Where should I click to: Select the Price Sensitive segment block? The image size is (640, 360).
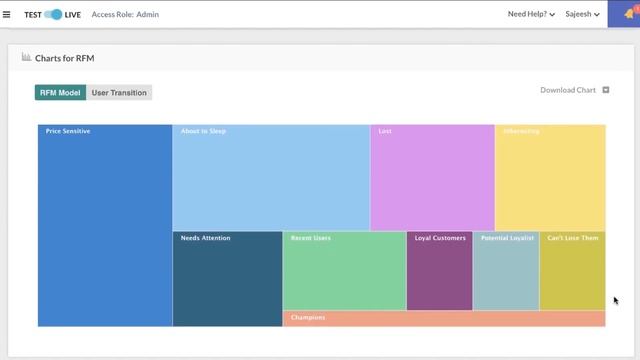(x=105, y=225)
